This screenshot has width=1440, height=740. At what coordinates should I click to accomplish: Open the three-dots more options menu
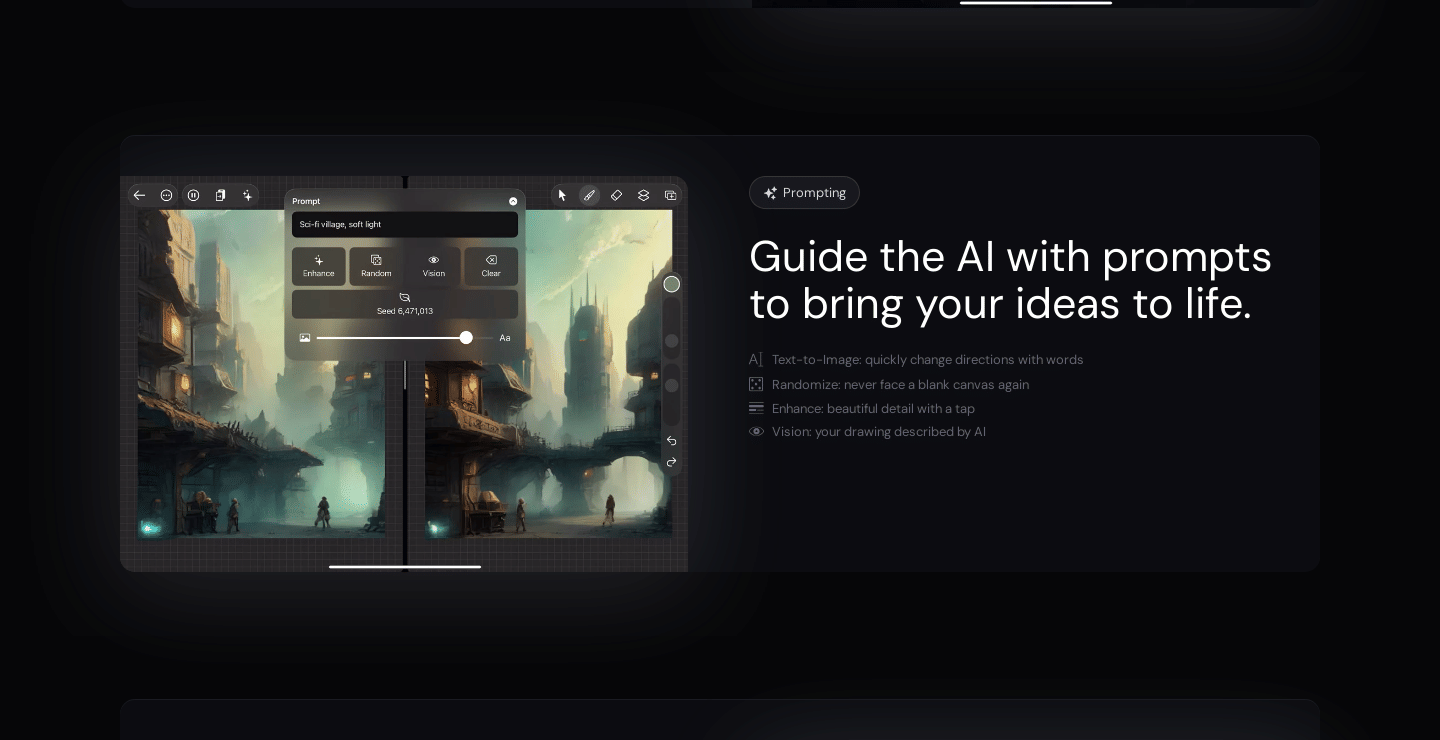click(x=167, y=195)
